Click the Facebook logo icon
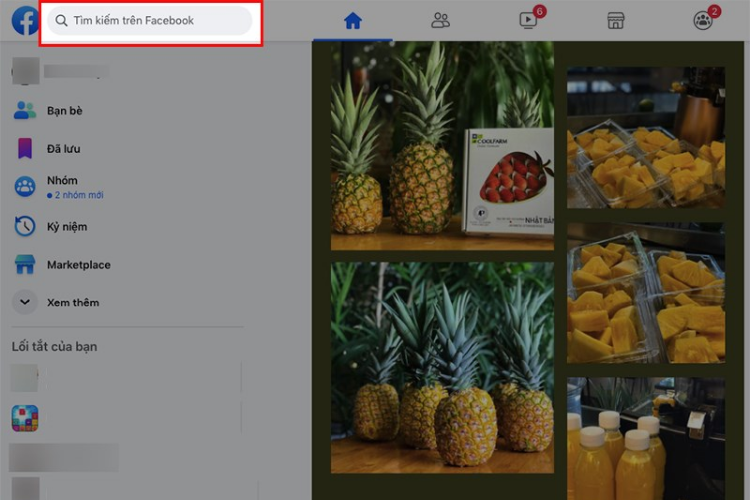 click(25, 21)
